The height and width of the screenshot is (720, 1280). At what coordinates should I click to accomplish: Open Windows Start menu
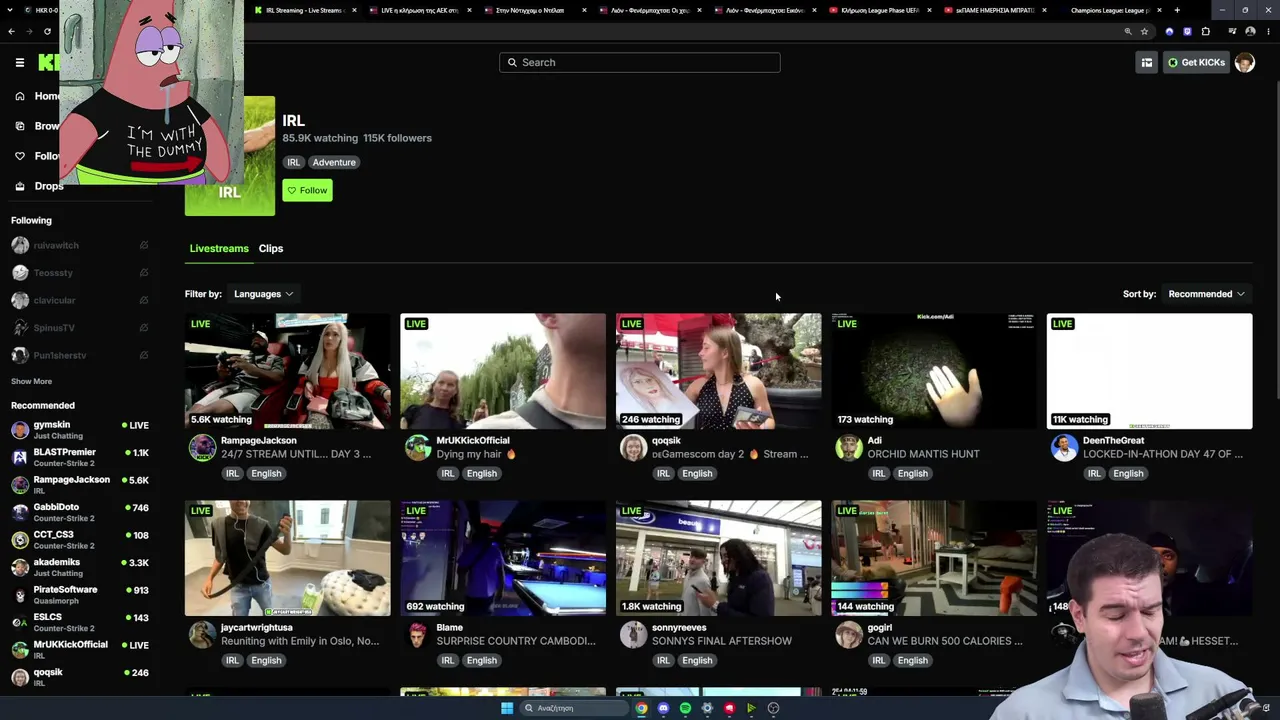507,708
